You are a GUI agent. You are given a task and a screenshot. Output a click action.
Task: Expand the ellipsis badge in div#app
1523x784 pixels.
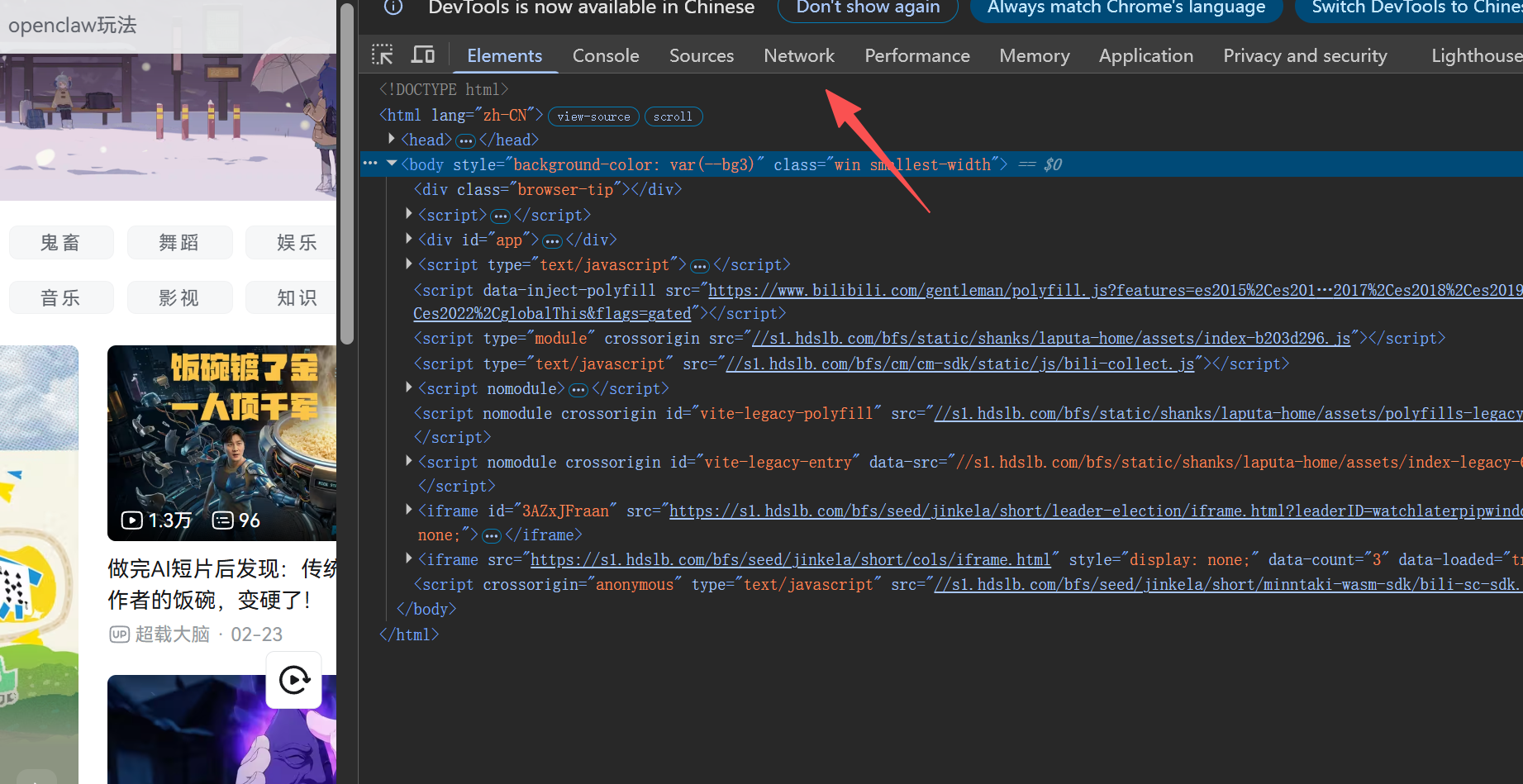552,240
